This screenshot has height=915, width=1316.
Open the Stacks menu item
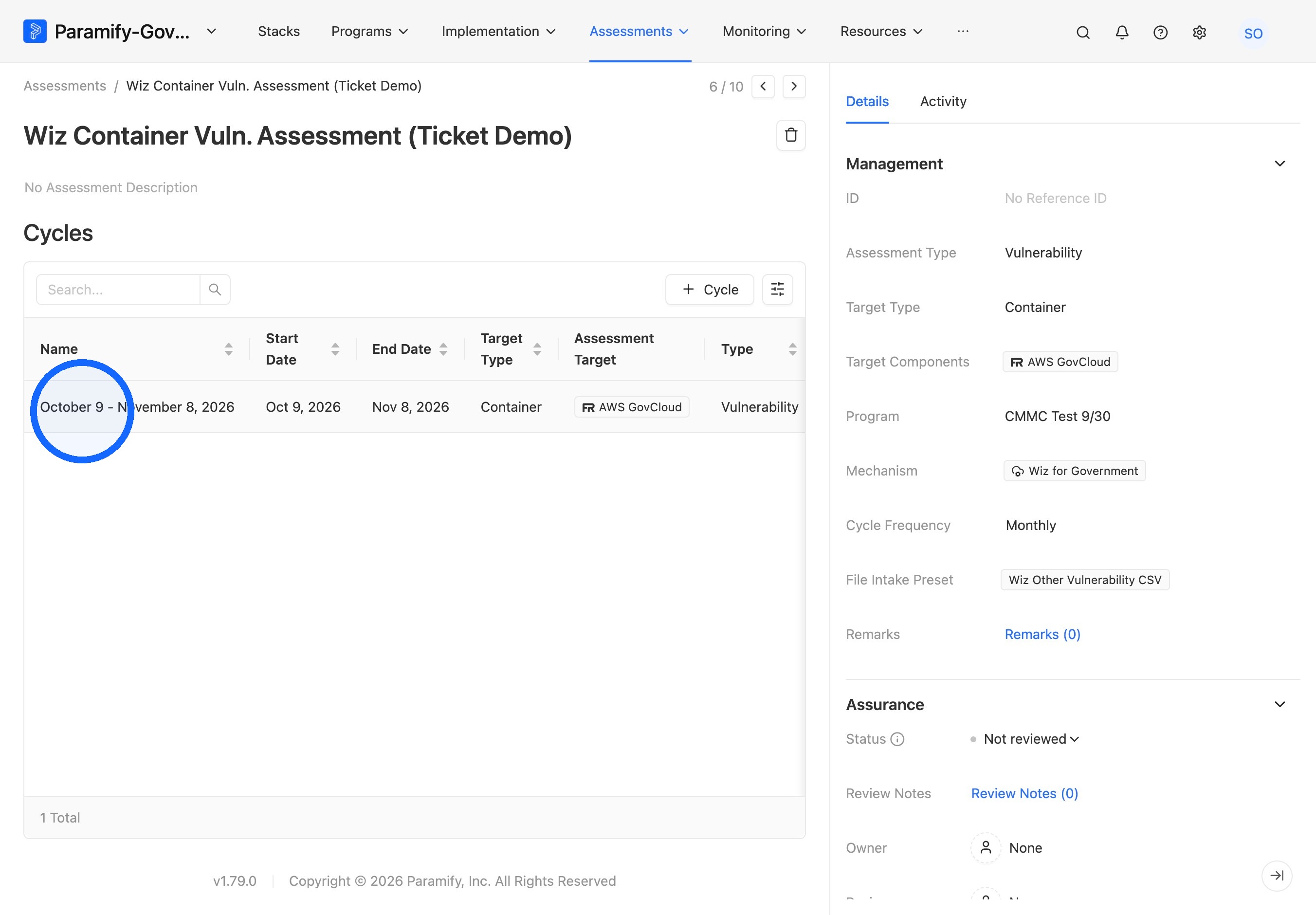tap(278, 32)
